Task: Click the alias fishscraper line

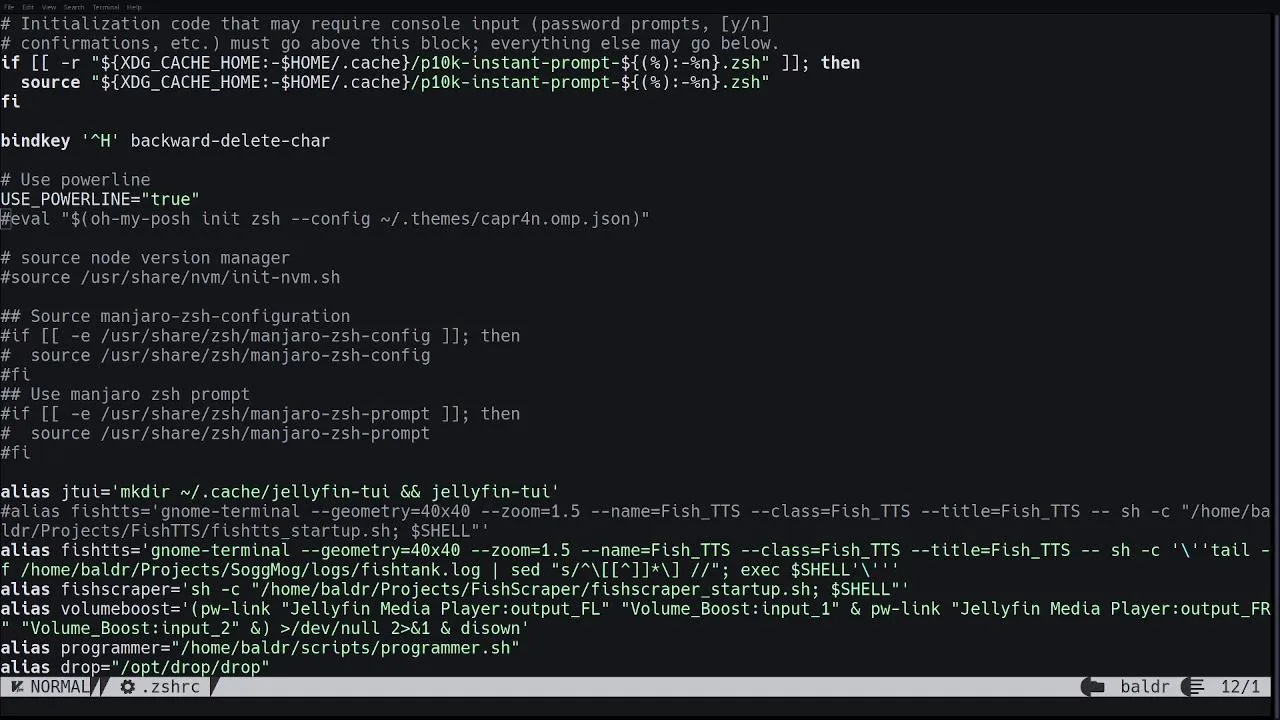Action: point(455,589)
